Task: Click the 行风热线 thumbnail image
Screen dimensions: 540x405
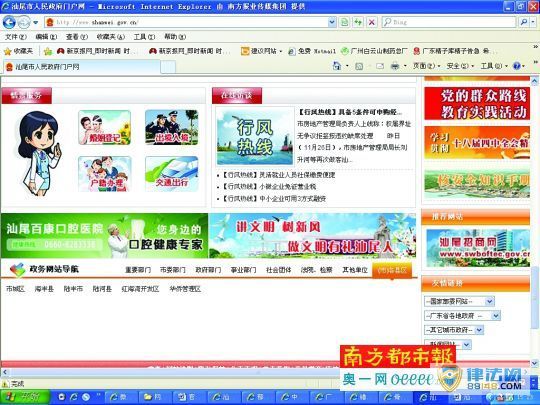Action: point(255,137)
